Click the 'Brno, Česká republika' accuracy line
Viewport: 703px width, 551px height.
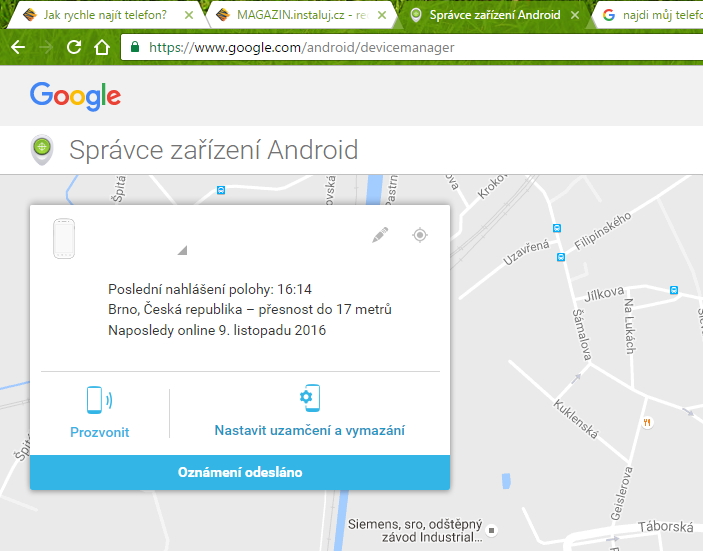click(x=250, y=309)
